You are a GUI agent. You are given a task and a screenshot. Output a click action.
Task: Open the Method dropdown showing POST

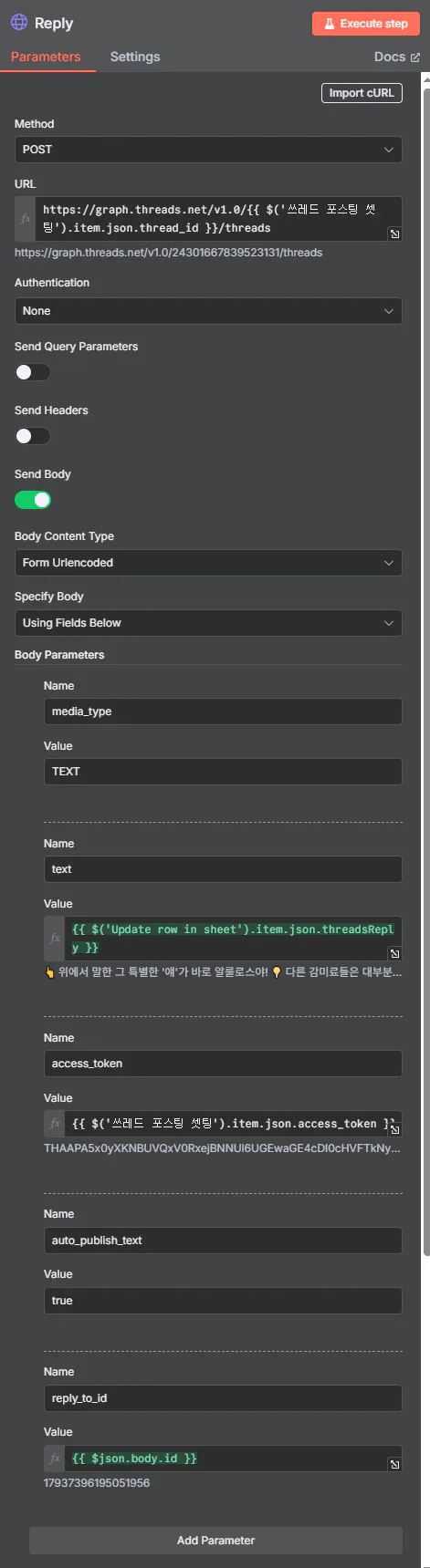(208, 150)
